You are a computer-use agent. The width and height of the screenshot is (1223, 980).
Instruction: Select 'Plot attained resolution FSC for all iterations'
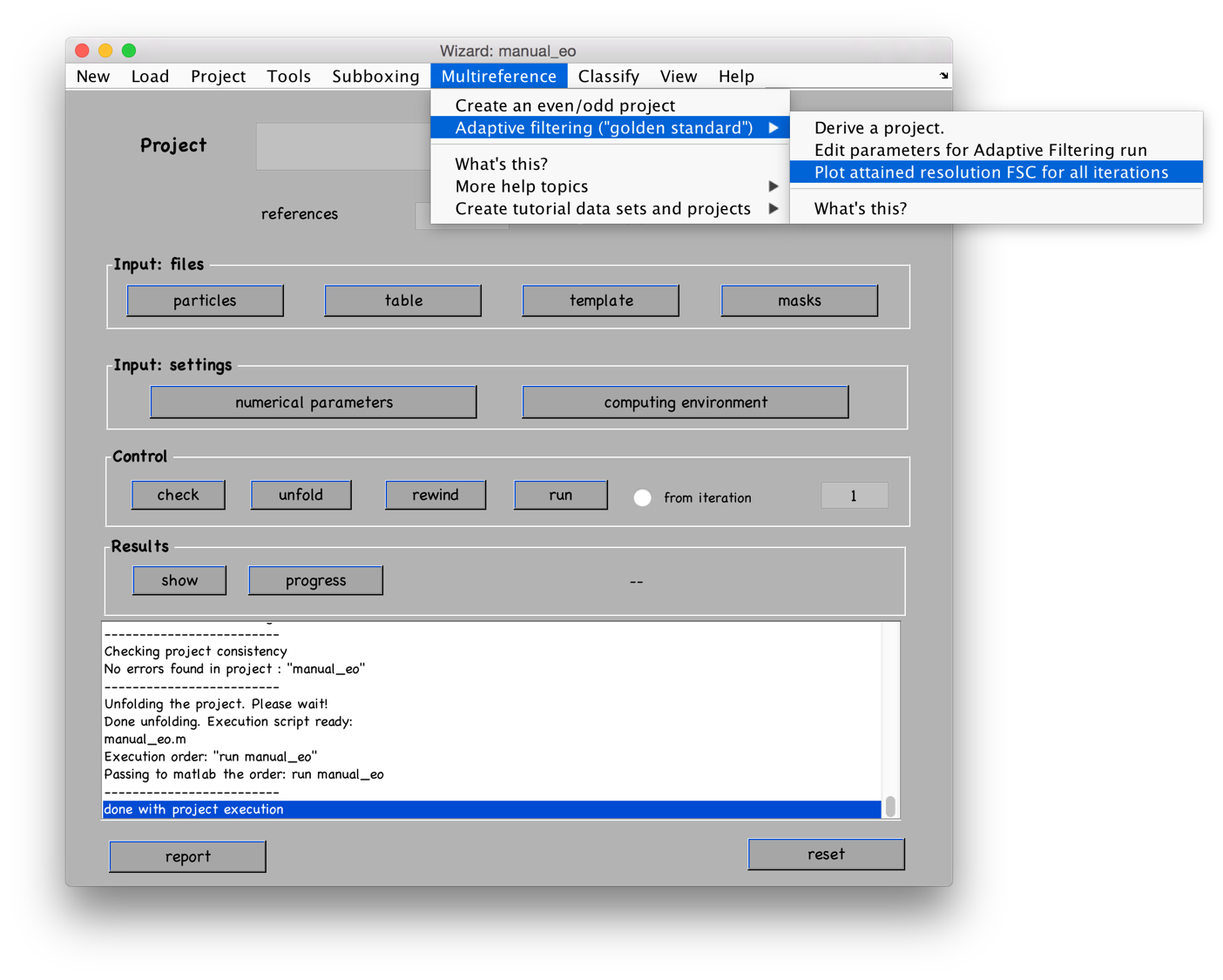[991, 172]
